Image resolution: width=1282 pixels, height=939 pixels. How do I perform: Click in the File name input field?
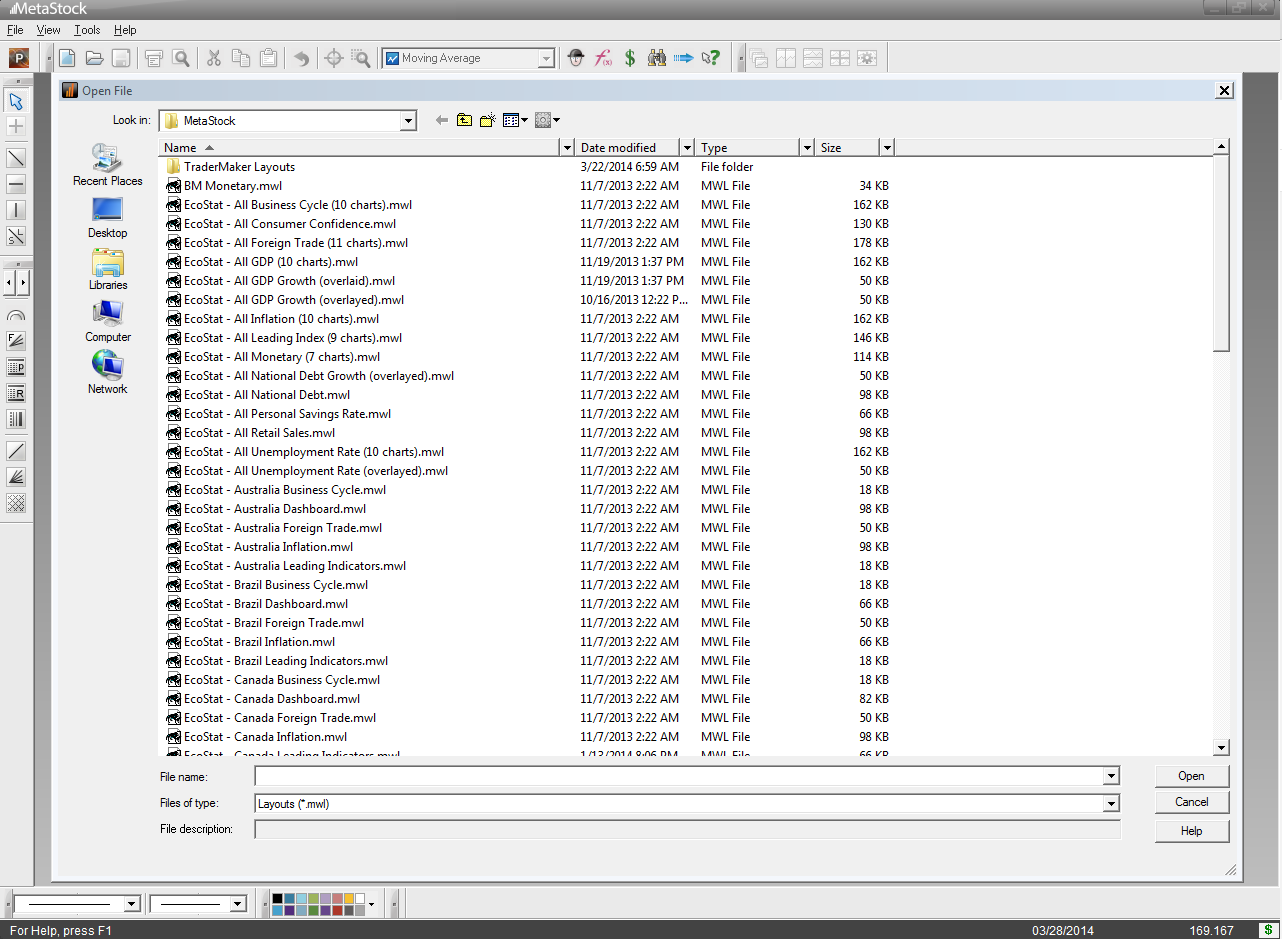click(x=679, y=776)
